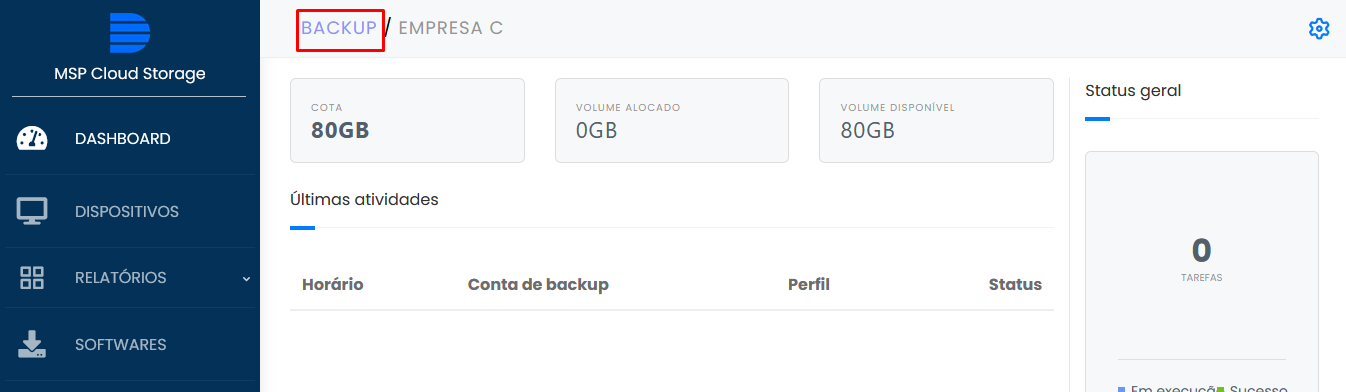This screenshot has height=392, width=1346.
Task: Sort by Status column header
Action: pos(1015,284)
